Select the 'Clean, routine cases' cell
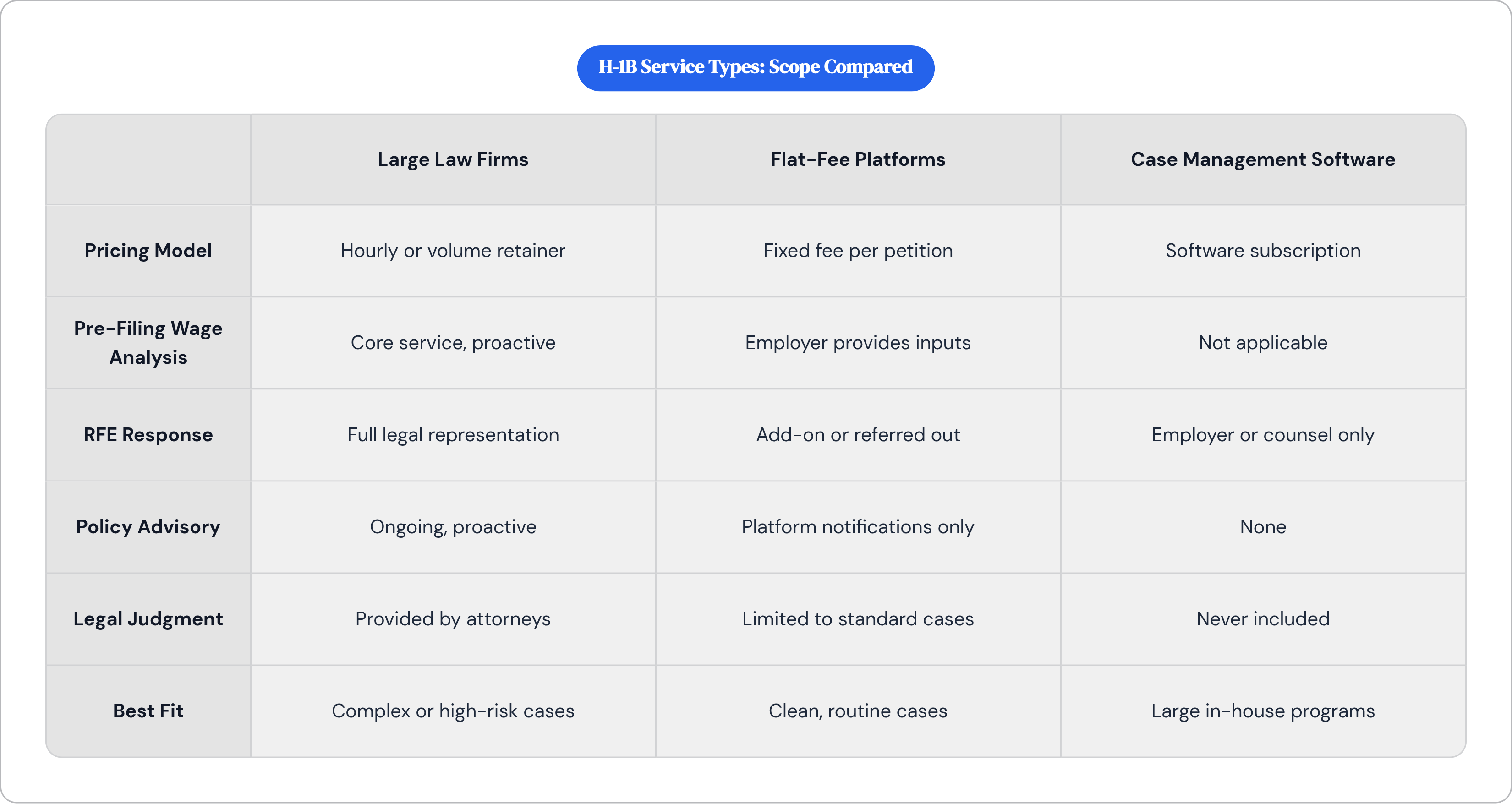 click(858, 711)
